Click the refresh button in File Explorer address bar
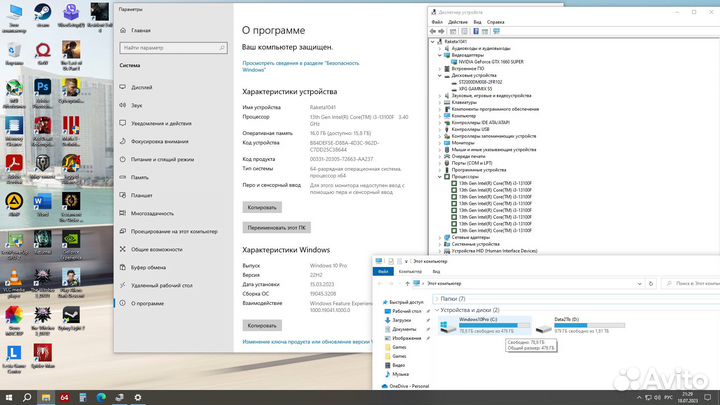The height and width of the screenshot is (405, 720). point(651,284)
